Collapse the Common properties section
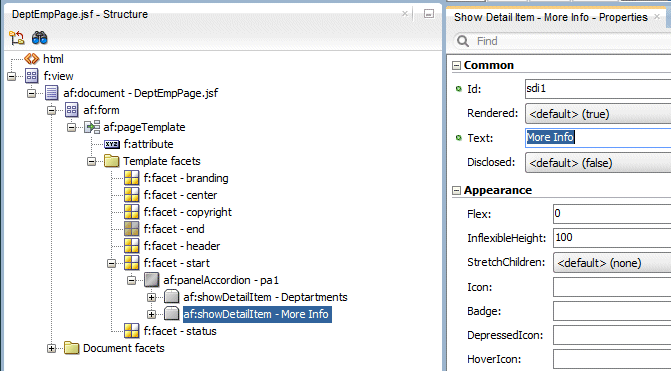Image resolution: width=671 pixels, height=371 pixels. [x=457, y=65]
